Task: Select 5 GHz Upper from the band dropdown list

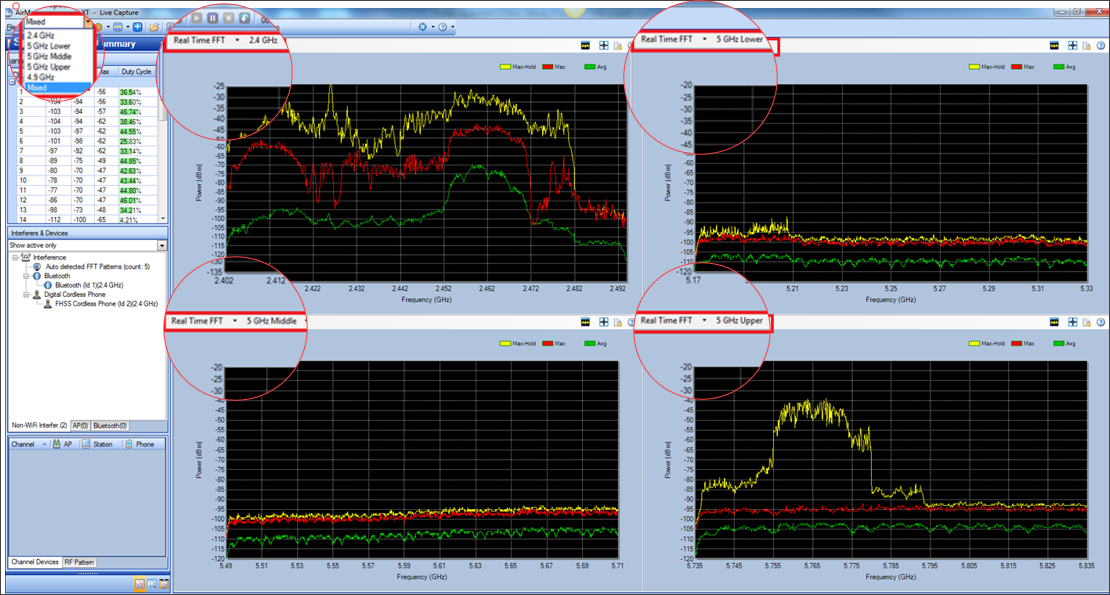Action: [49, 67]
